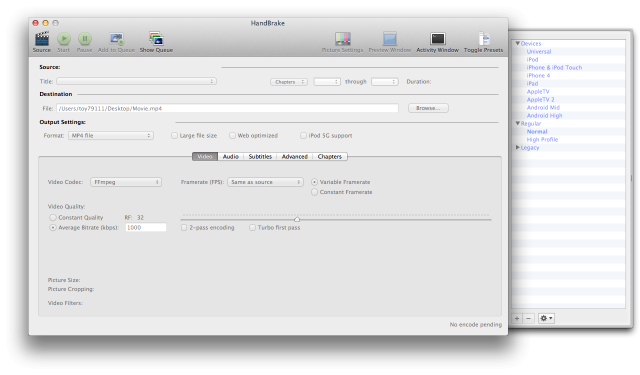Switch to the Video tab

tap(205, 157)
